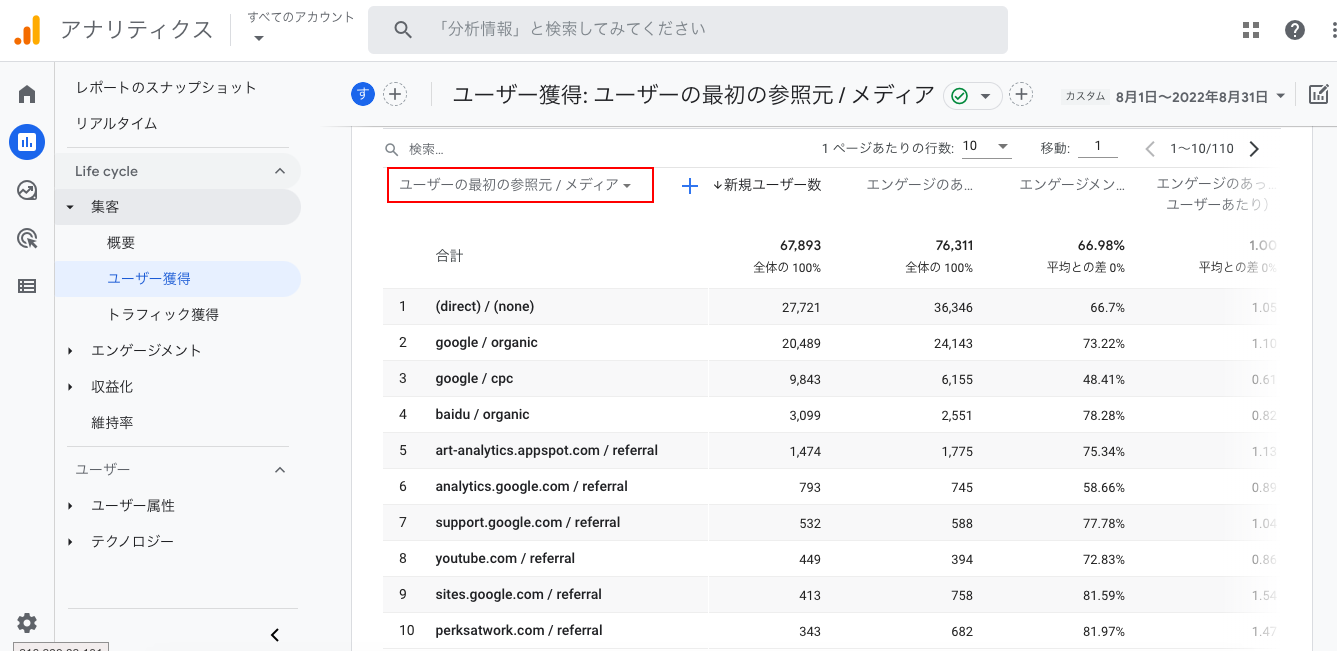Open the more options menu at the top right
The height and width of the screenshot is (651, 1337).
1332,30
